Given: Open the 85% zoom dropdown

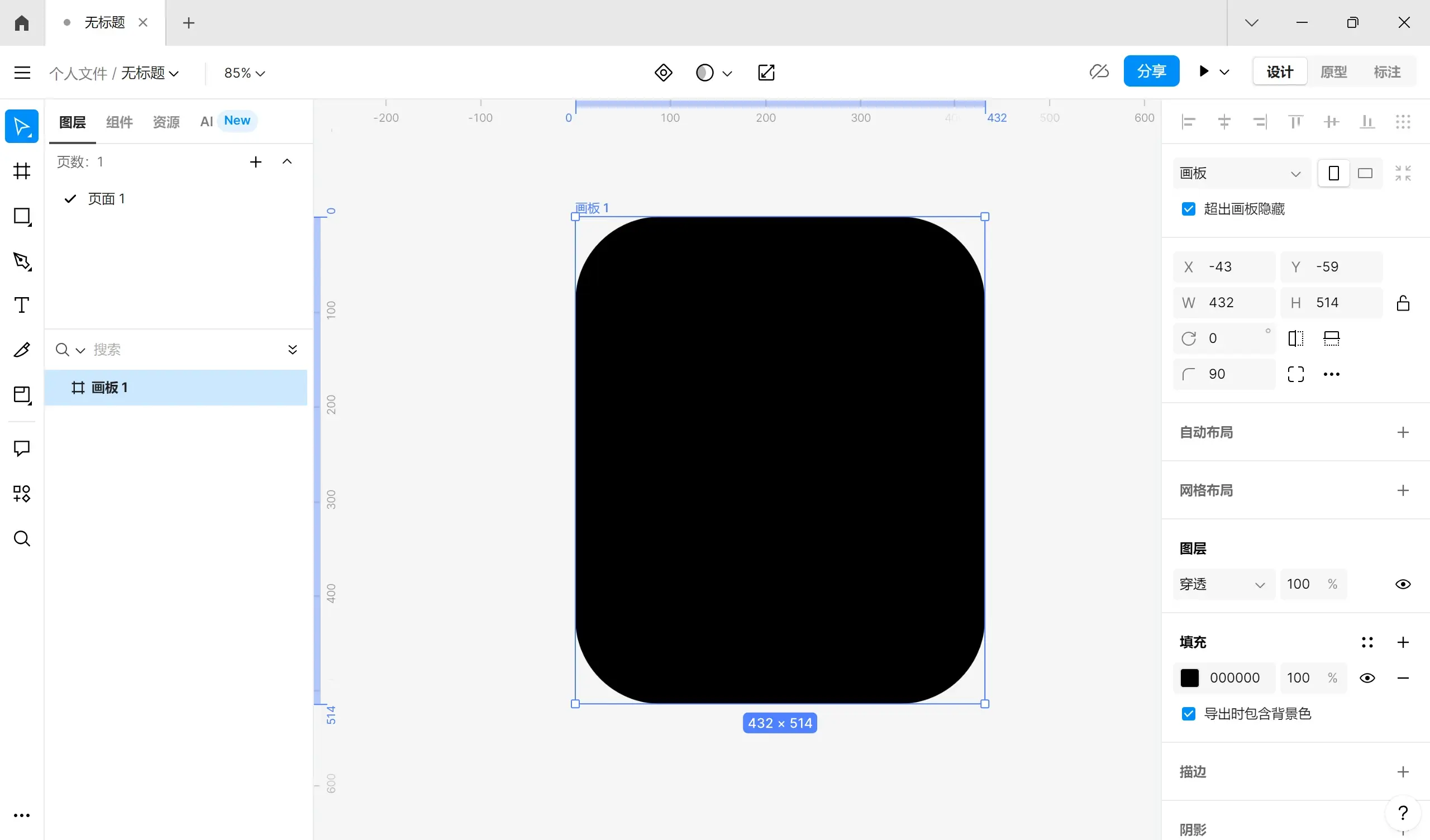Looking at the screenshot, I should 245,73.
